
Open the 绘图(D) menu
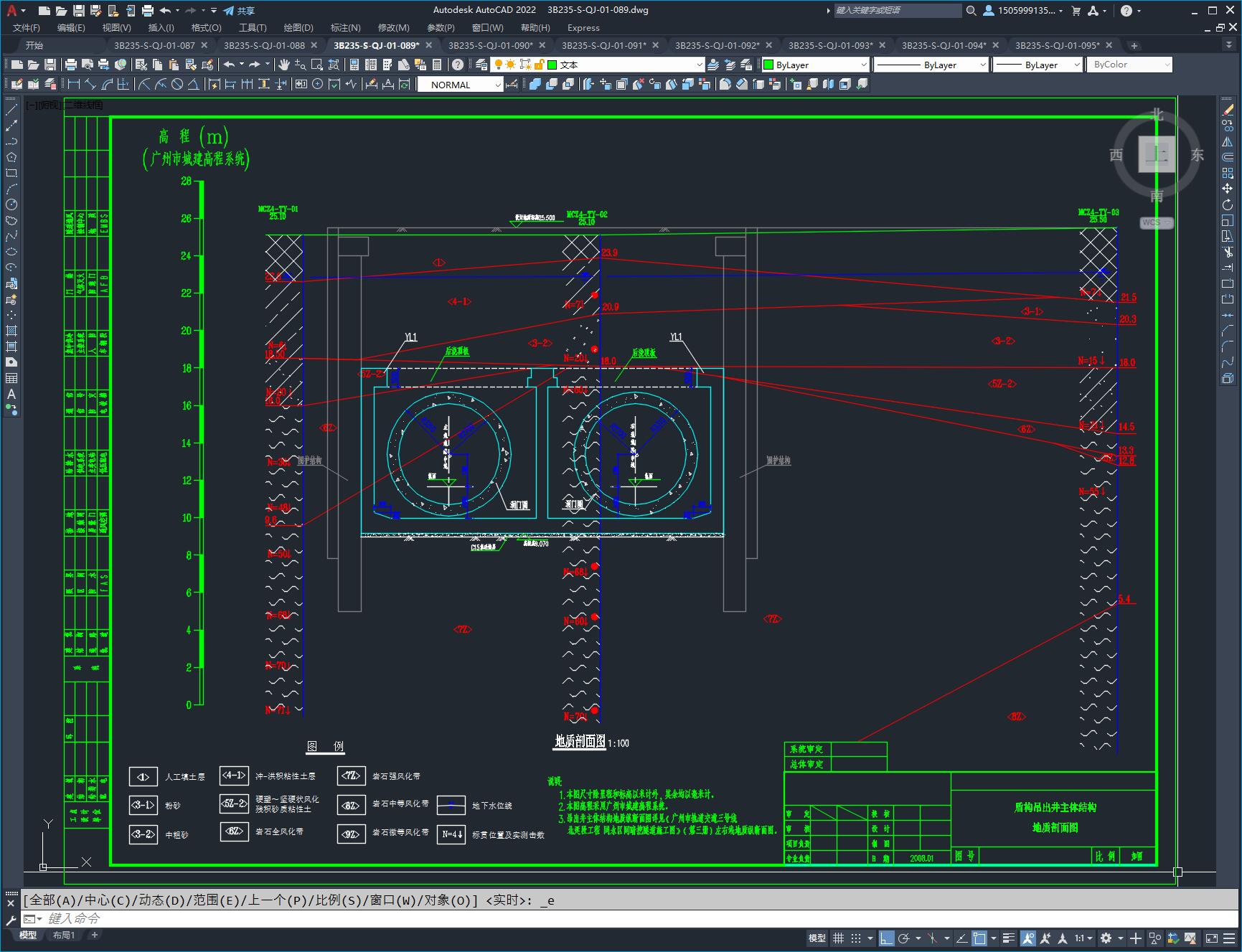[x=298, y=27]
